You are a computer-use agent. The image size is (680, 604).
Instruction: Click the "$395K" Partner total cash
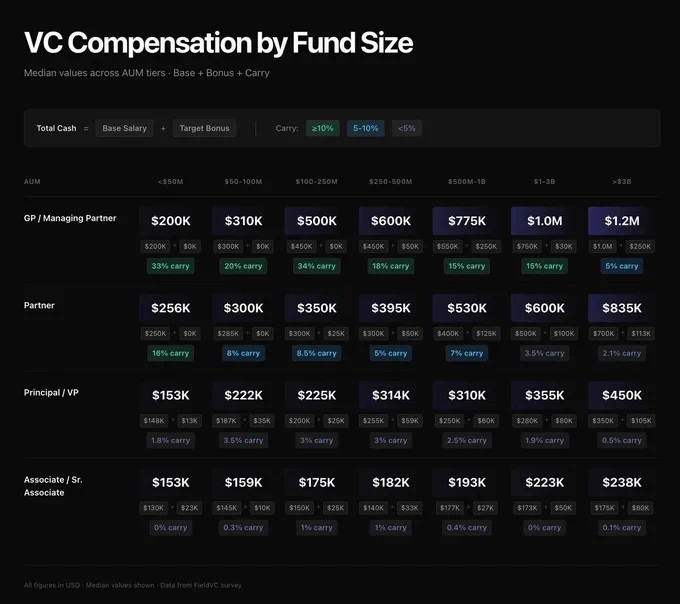[391, 308]
